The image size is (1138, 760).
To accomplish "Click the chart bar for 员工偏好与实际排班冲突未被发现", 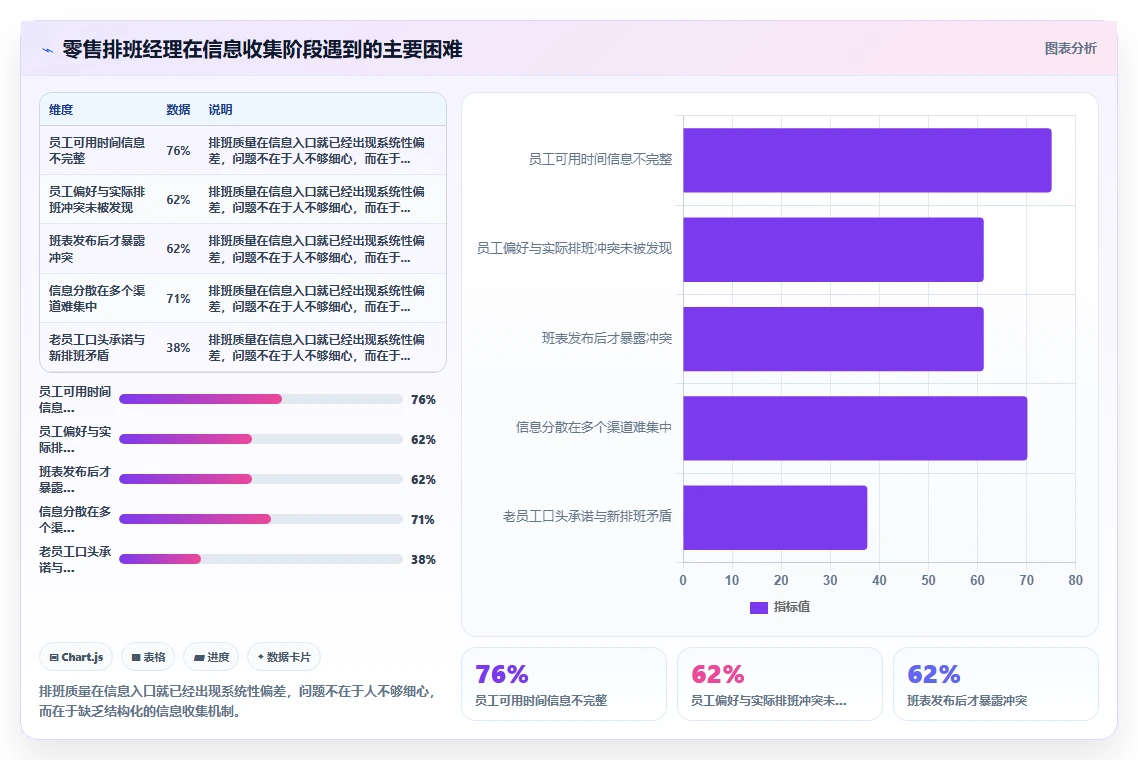I will (x=833, y=250).
